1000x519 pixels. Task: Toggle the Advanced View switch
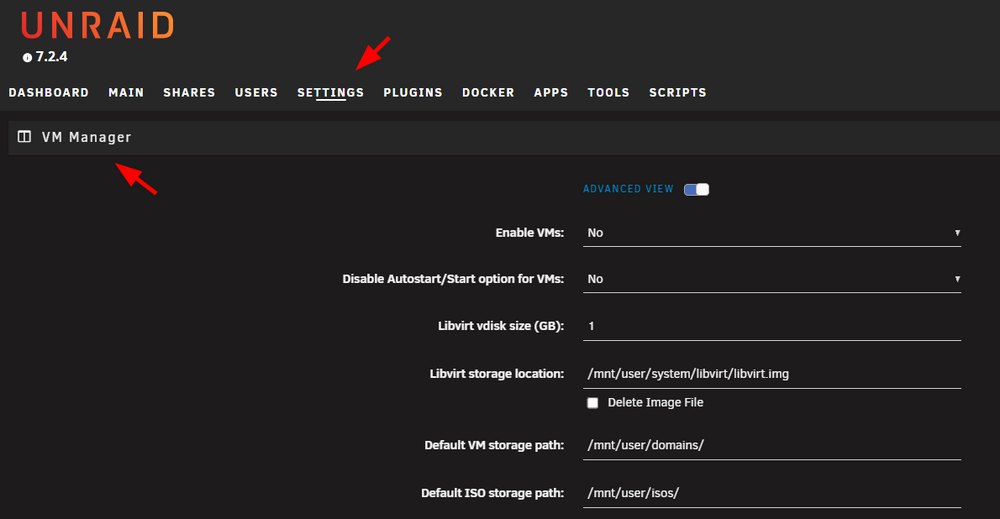696,189
